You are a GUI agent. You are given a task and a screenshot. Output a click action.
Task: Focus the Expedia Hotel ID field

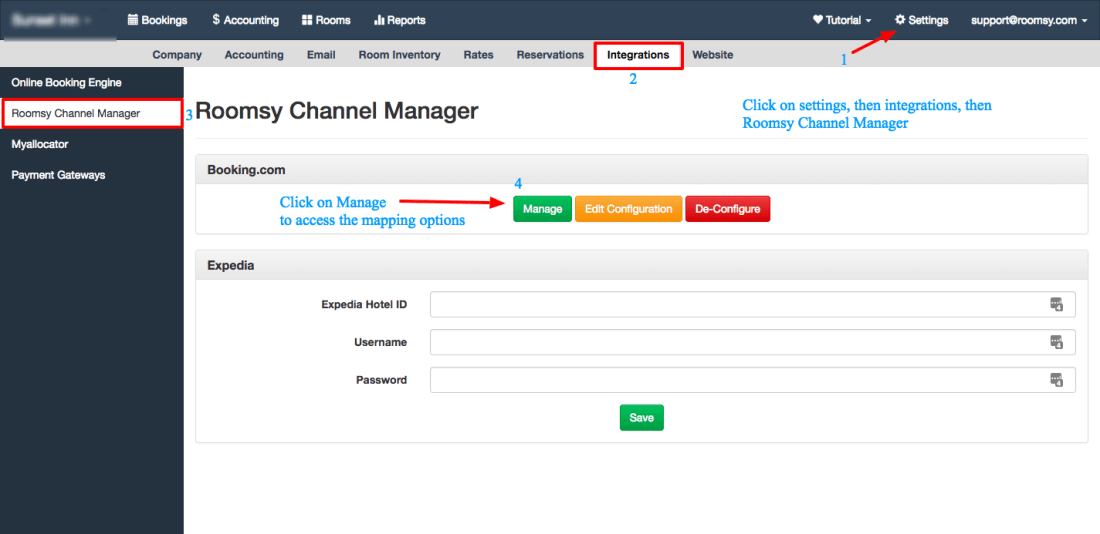tap(752, 305)
